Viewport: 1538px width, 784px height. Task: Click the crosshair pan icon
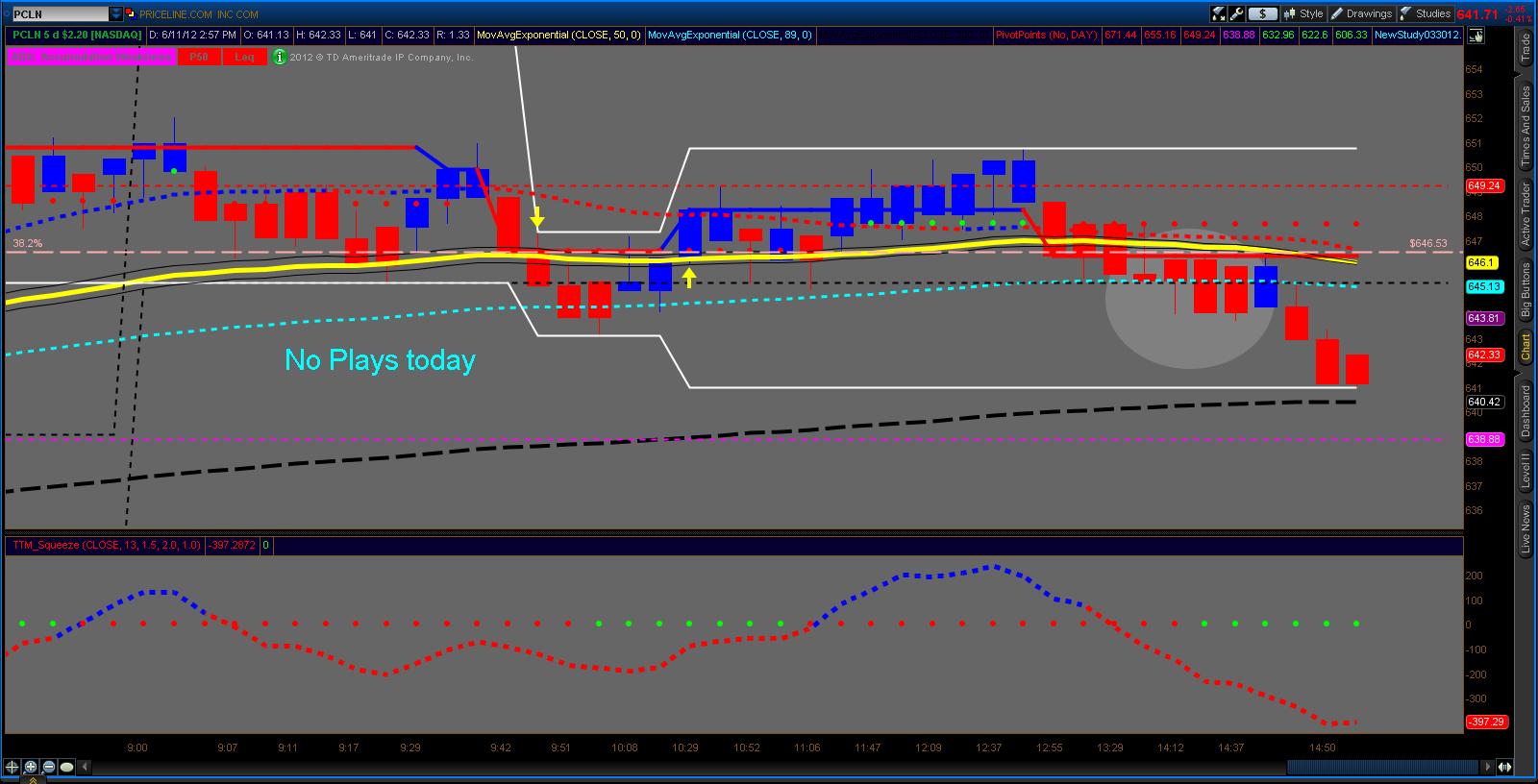12,767
